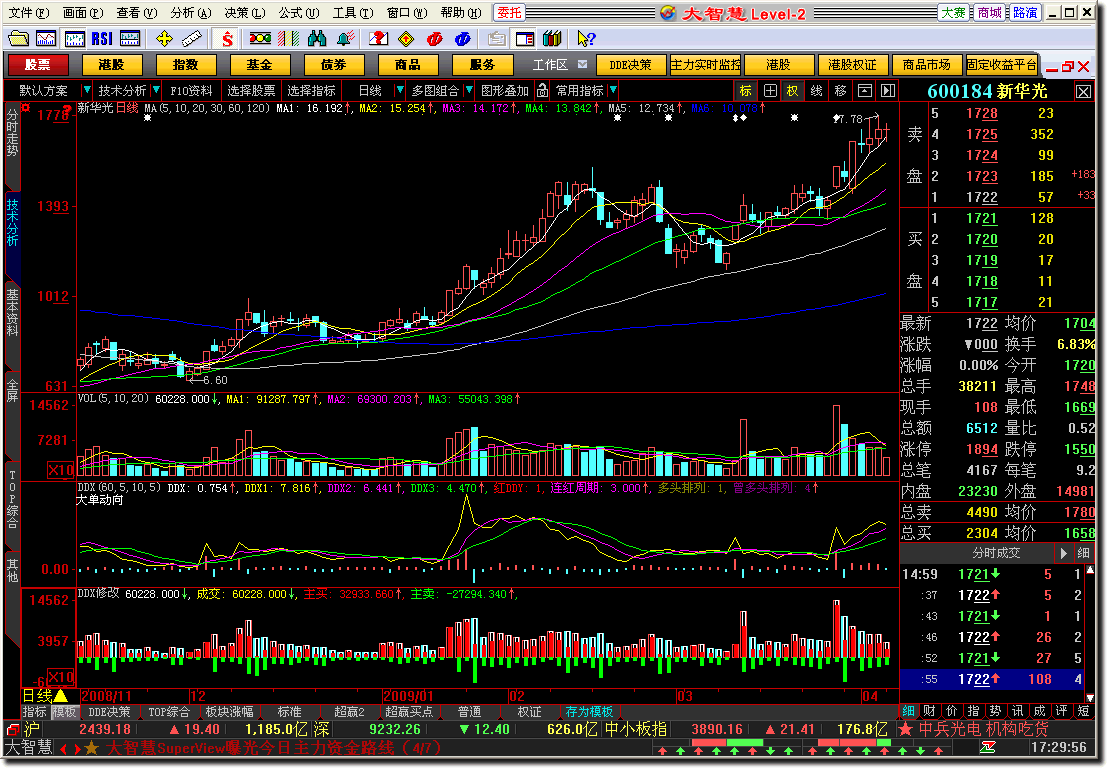
Task: Toggle the 委托 order button in title bar
Action: [x=510, y=13]
